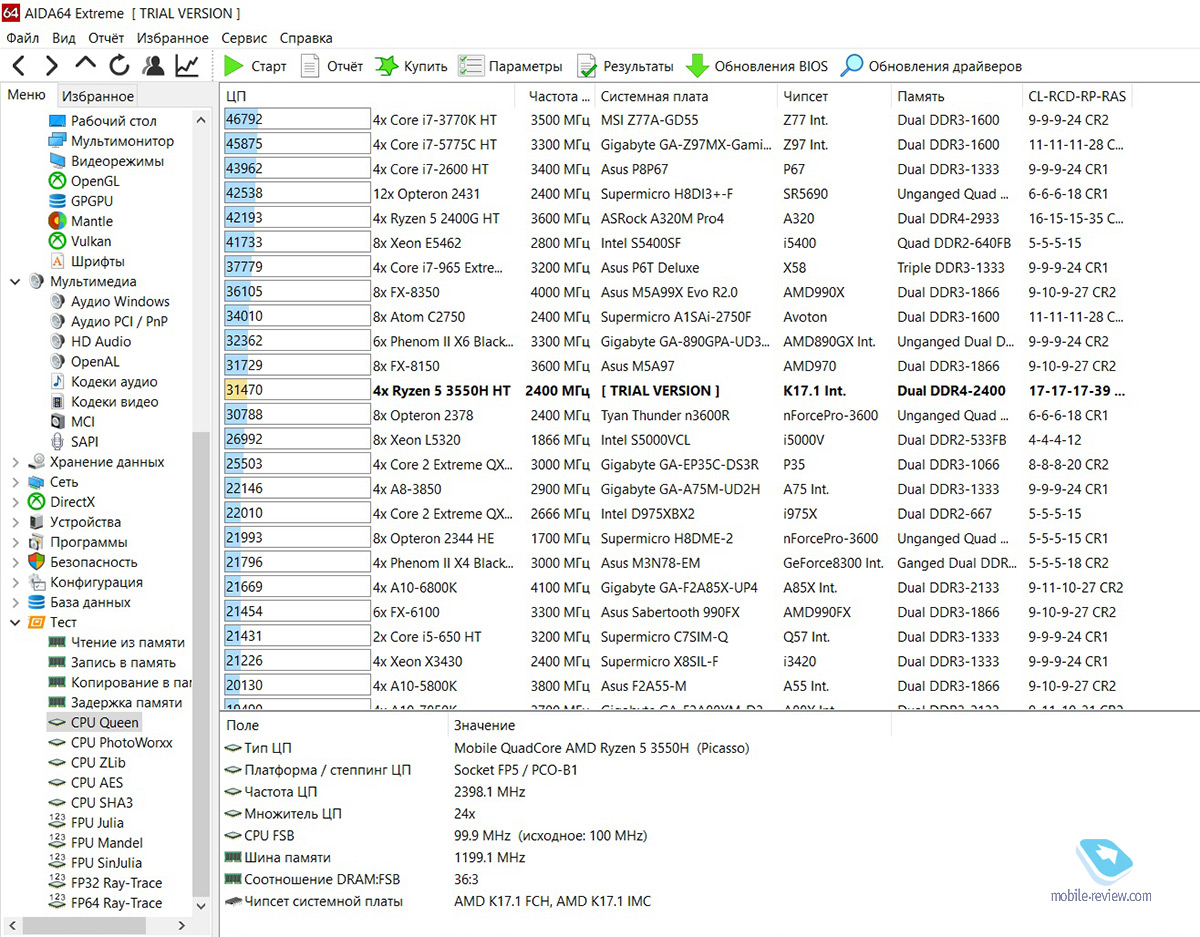Open the Справка menu
Screen dimensions: 1200x937
[306, 38]
